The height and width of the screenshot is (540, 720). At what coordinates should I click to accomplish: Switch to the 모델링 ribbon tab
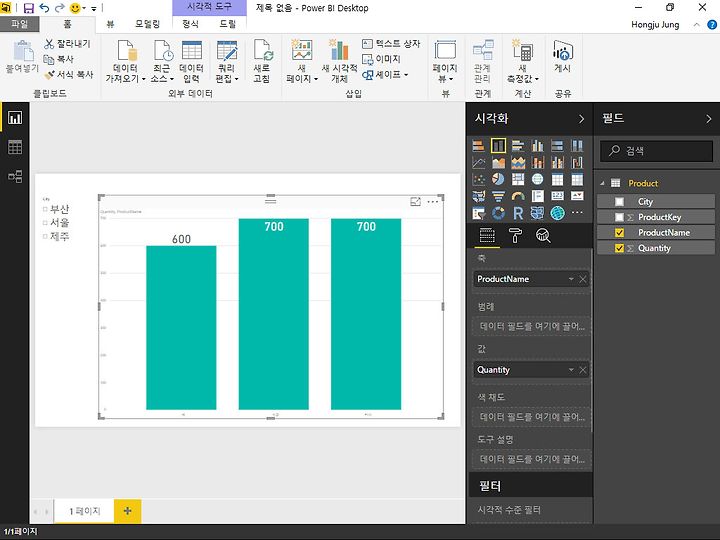click(147, 24)
